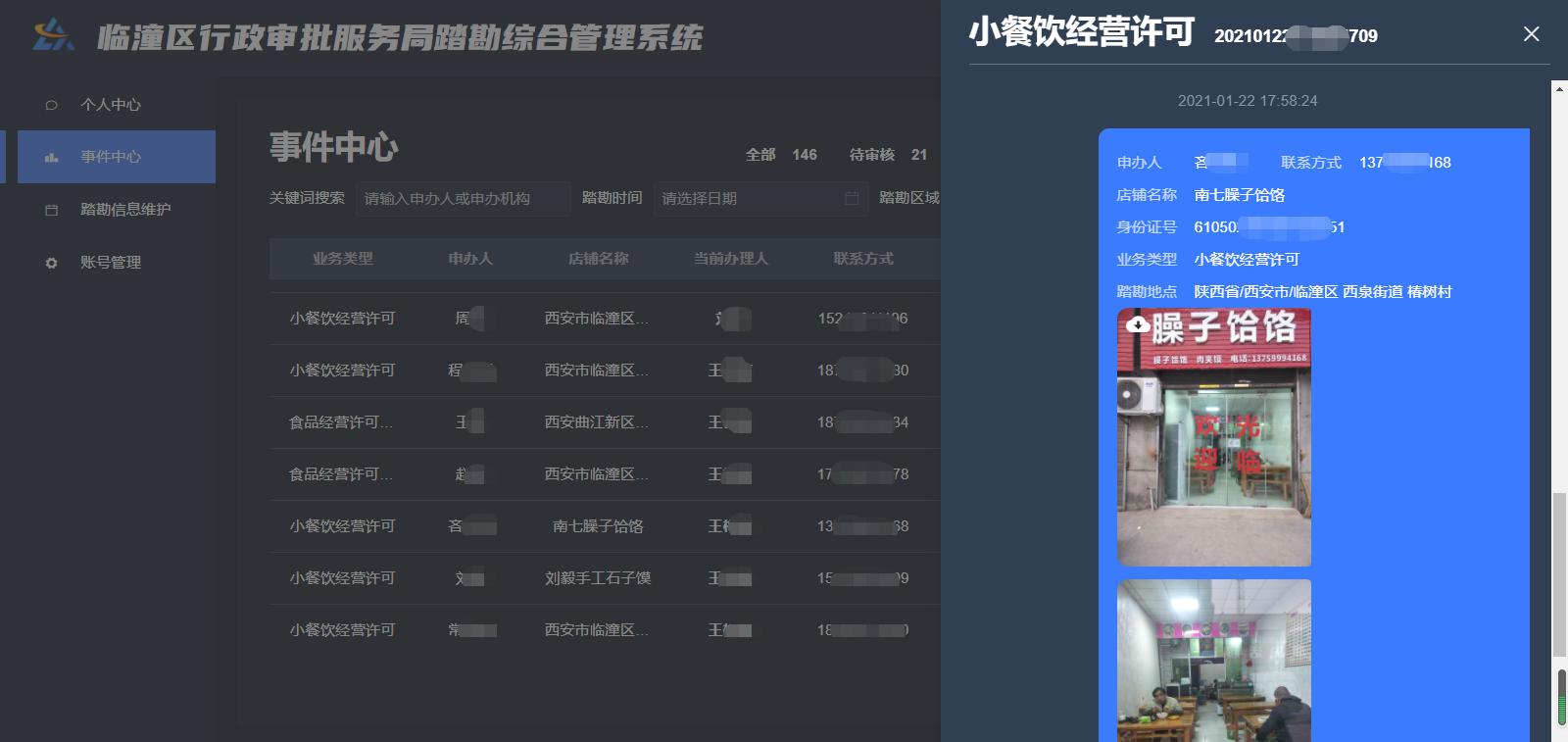The image size is (1568, 742).
Task: Click the 2021-01-22 17:58:24 timestamp
Action: coord(1248,101)
